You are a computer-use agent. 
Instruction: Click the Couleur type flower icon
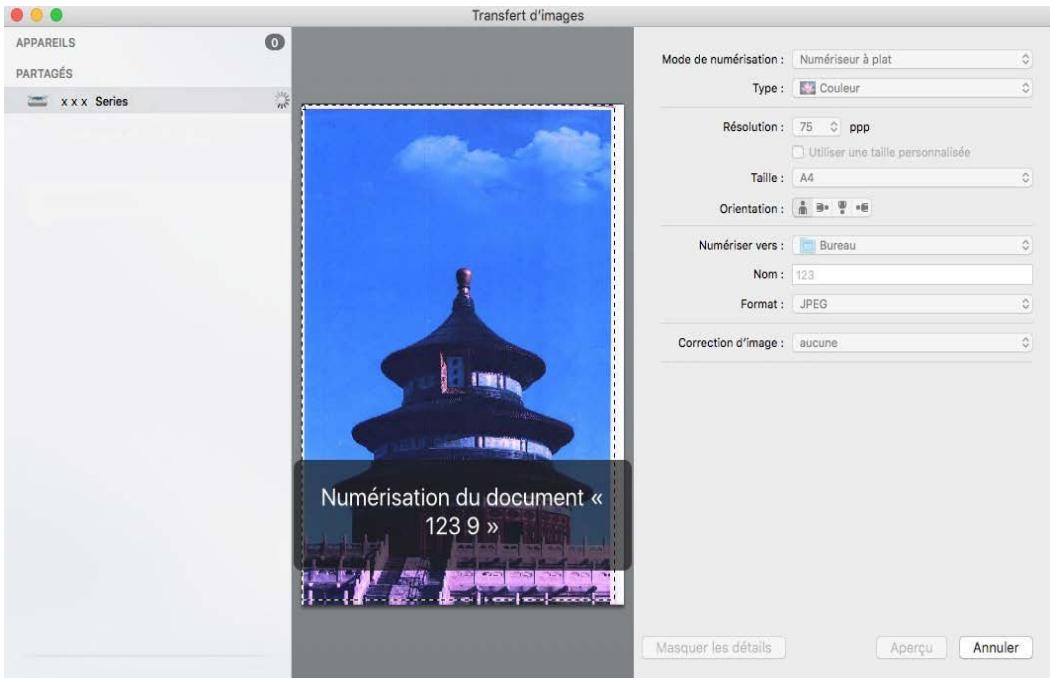coord(806,88)
